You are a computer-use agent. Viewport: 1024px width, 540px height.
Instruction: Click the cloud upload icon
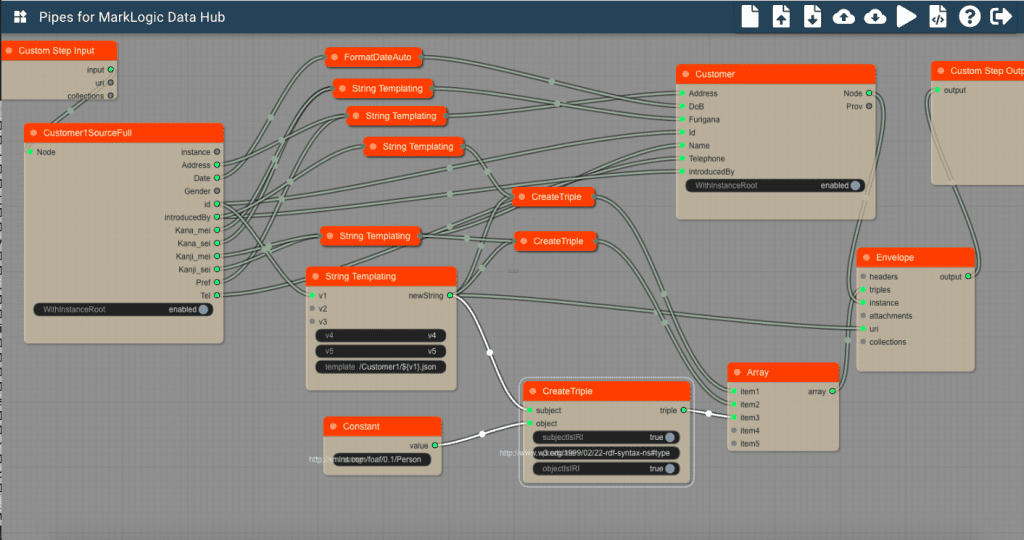(843, 16)
